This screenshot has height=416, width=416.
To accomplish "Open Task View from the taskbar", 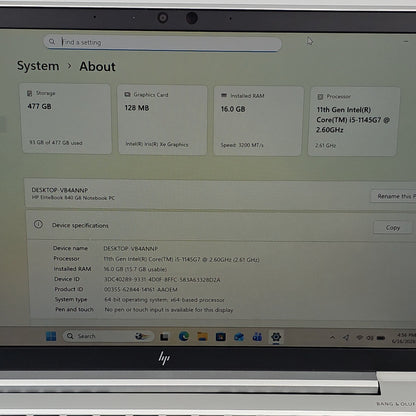I will pos(164,337).
